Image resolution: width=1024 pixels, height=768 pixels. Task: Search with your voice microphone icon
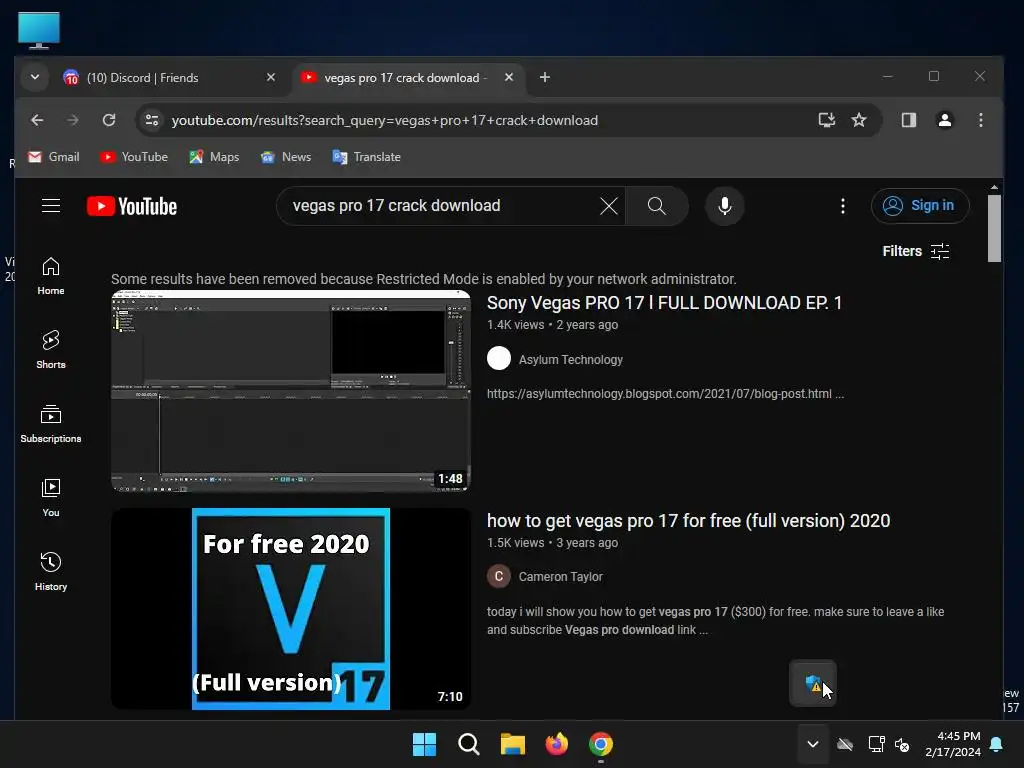tap(724, 206)
